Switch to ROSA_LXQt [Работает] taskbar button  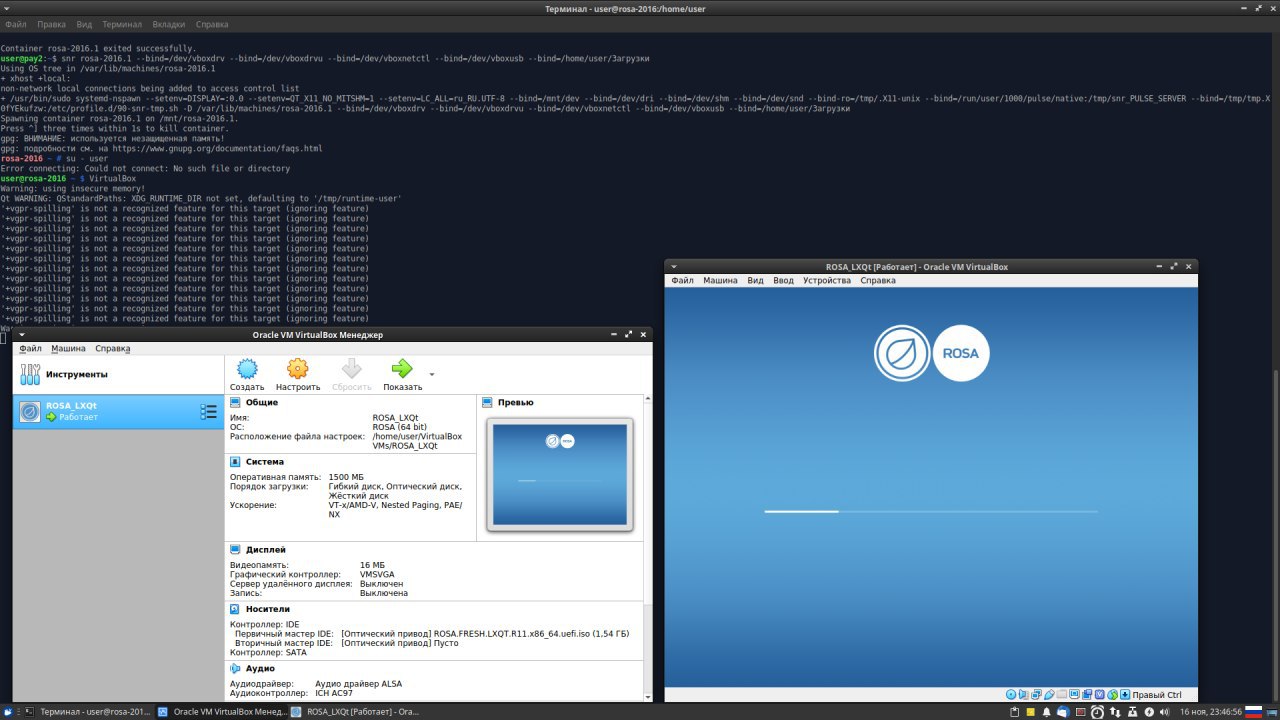click(x=355, y=712)
